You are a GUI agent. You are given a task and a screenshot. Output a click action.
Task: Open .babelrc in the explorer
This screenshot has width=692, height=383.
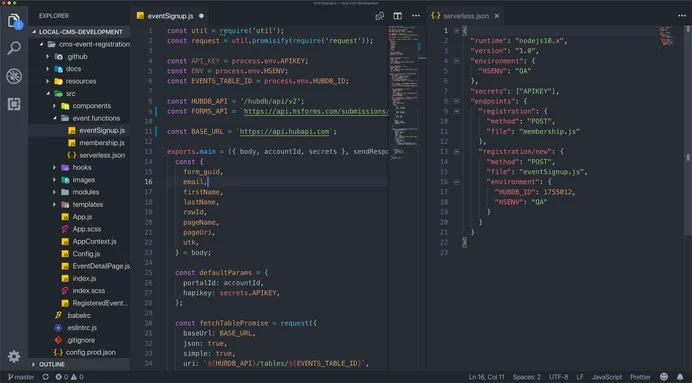pos(79,315)
